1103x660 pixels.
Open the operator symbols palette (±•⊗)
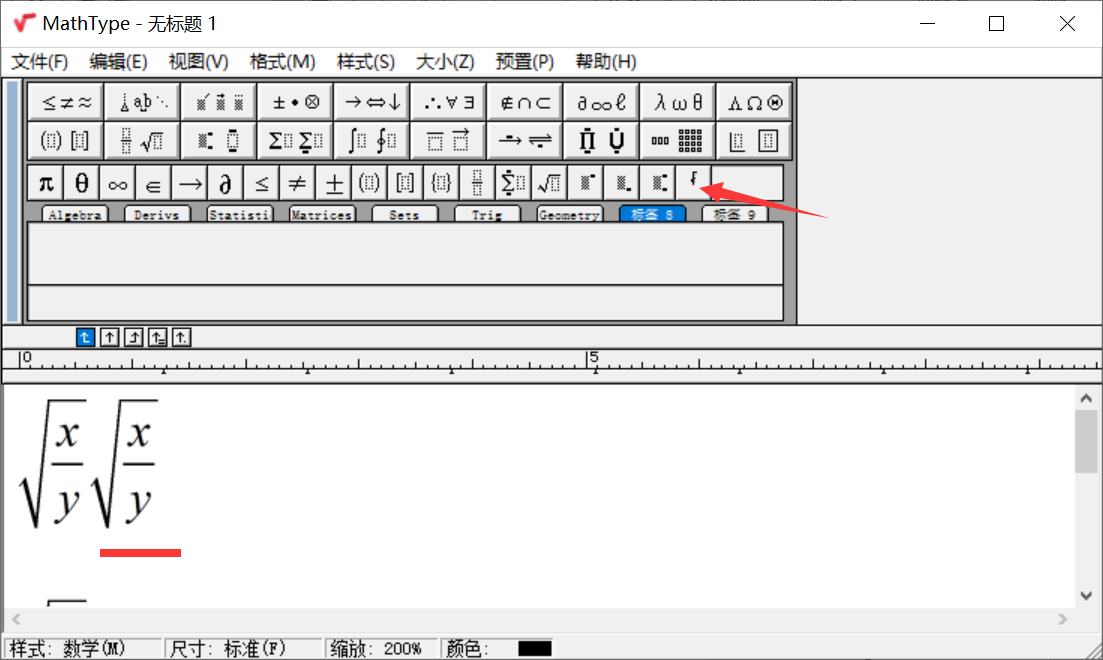click(295, 103)
